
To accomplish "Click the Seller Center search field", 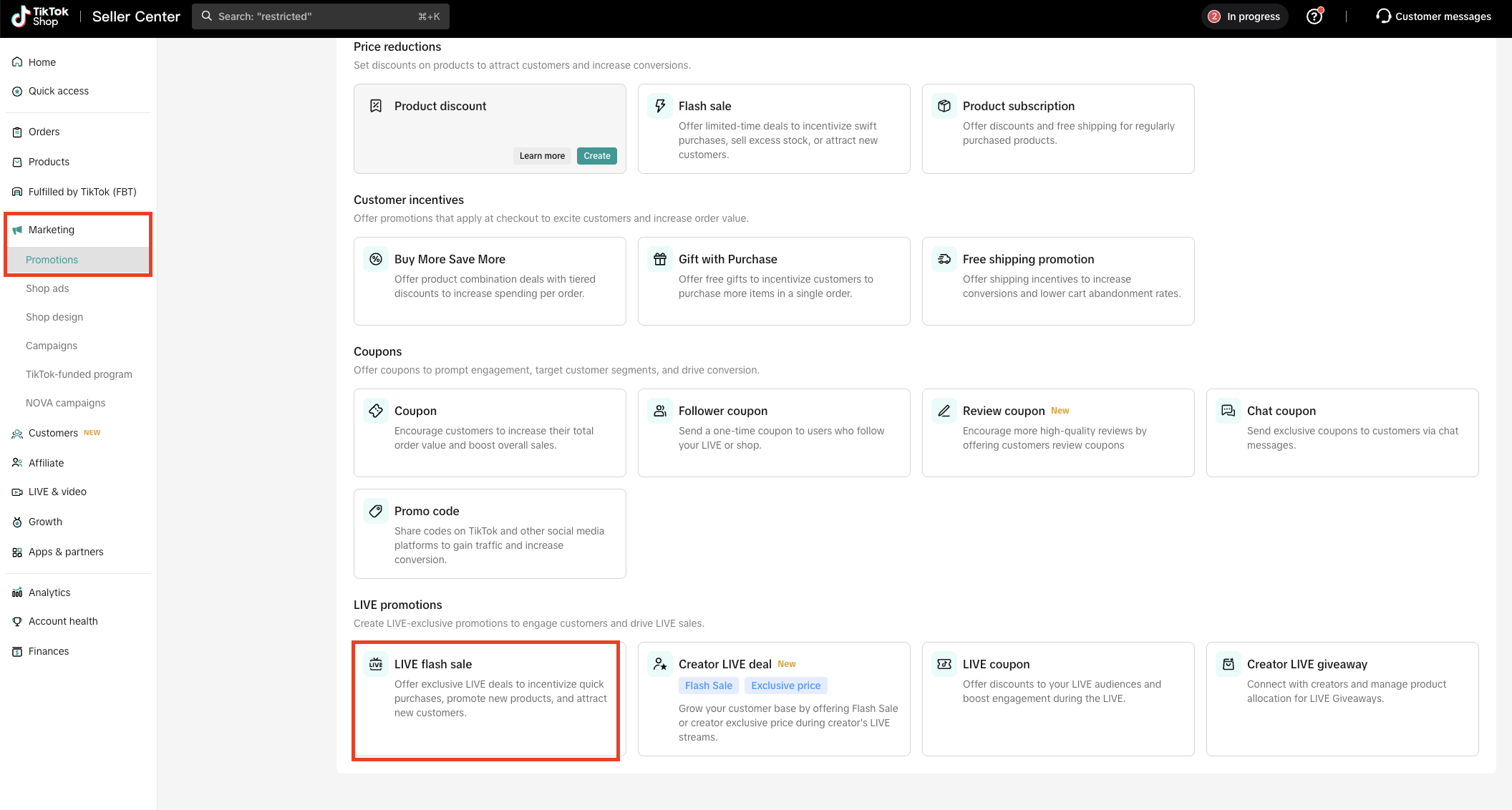I will 320,16.
